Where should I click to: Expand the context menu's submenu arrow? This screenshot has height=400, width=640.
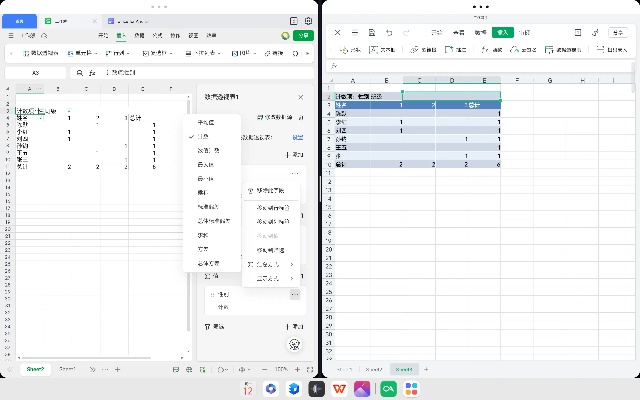(291, 264)
